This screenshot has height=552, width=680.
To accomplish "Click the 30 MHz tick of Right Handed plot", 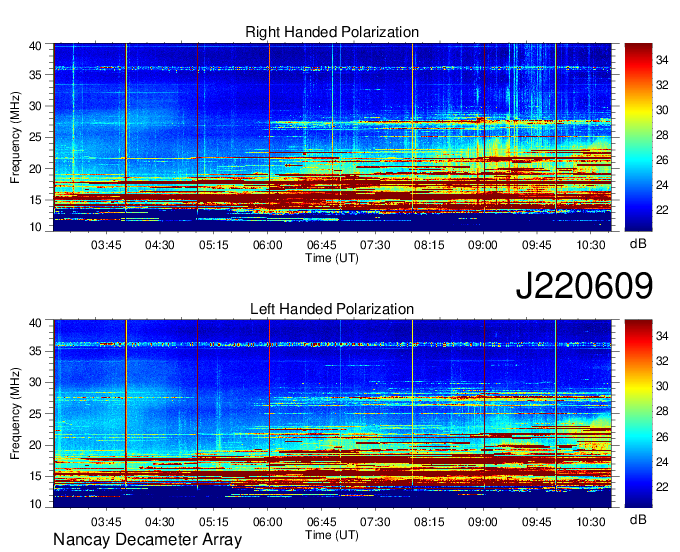I will click(35, 106).
